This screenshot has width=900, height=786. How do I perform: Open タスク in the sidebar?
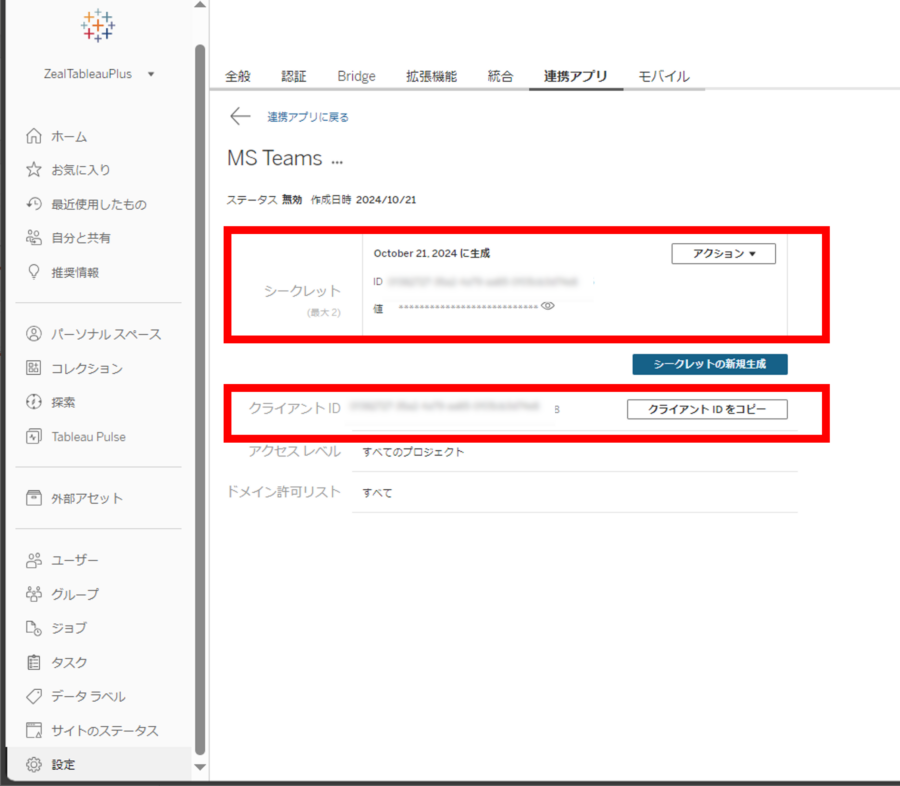[x=69, y=663]
